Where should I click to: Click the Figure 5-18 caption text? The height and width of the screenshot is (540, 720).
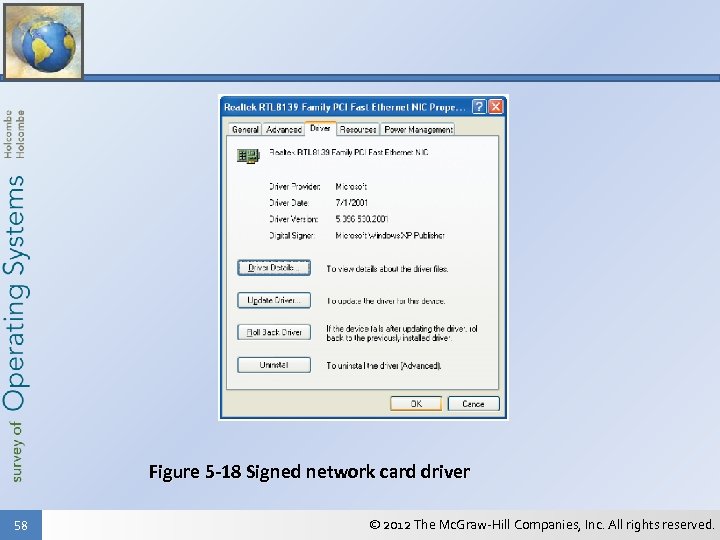pos(309,472)
